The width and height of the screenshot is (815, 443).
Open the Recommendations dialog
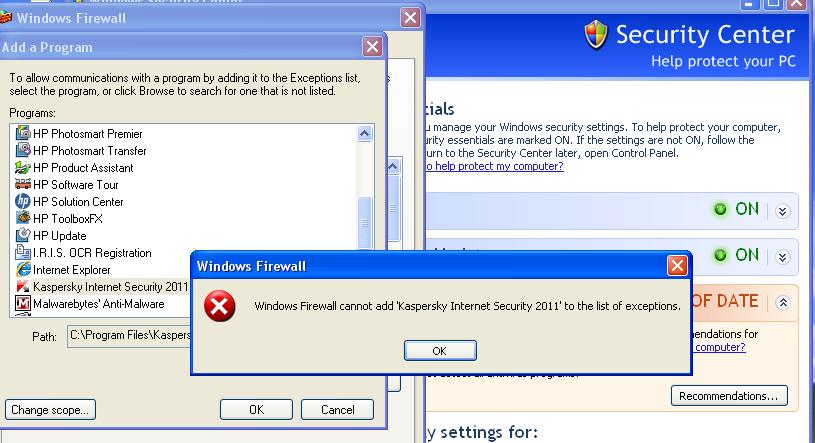click(729, 396)
